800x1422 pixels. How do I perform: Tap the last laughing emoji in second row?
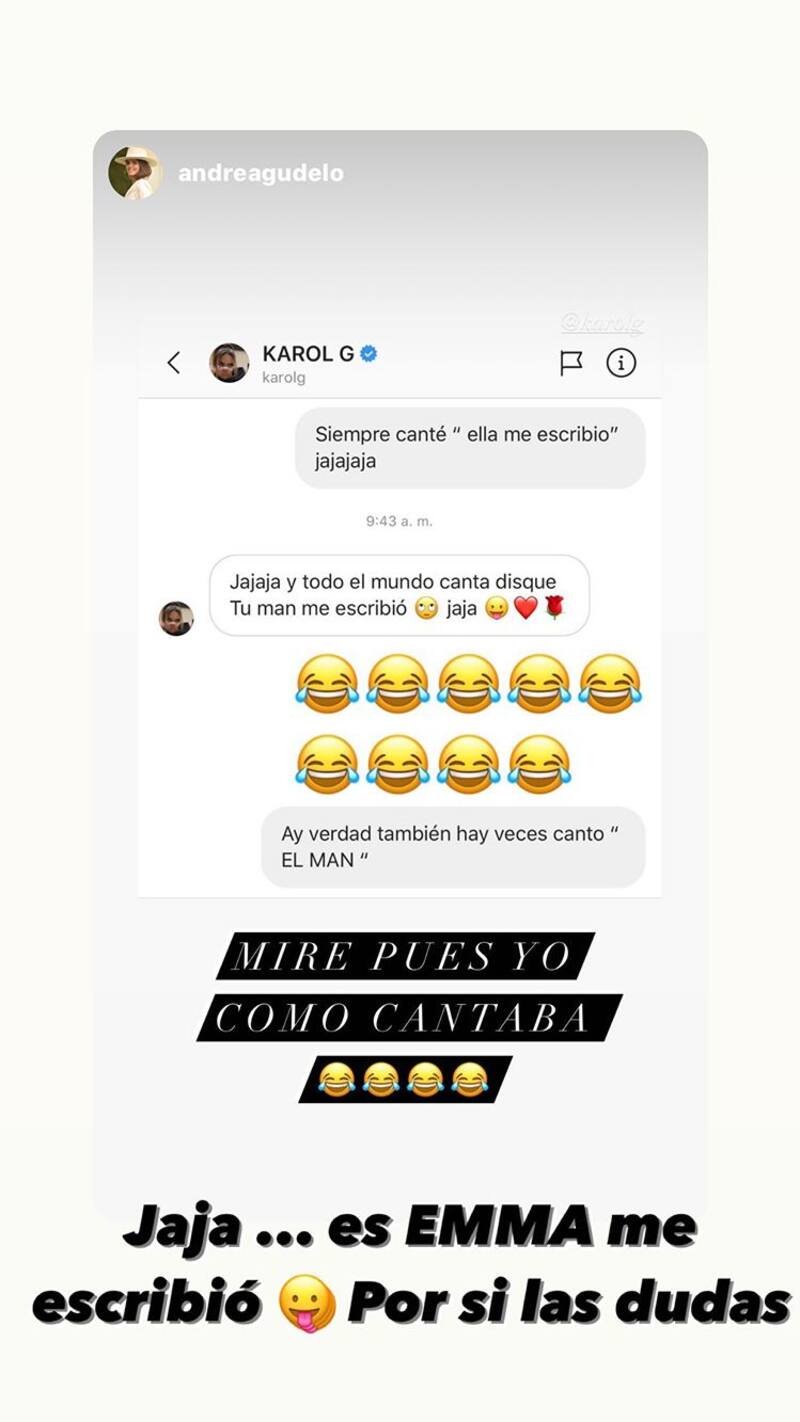(x=539, y=764)
